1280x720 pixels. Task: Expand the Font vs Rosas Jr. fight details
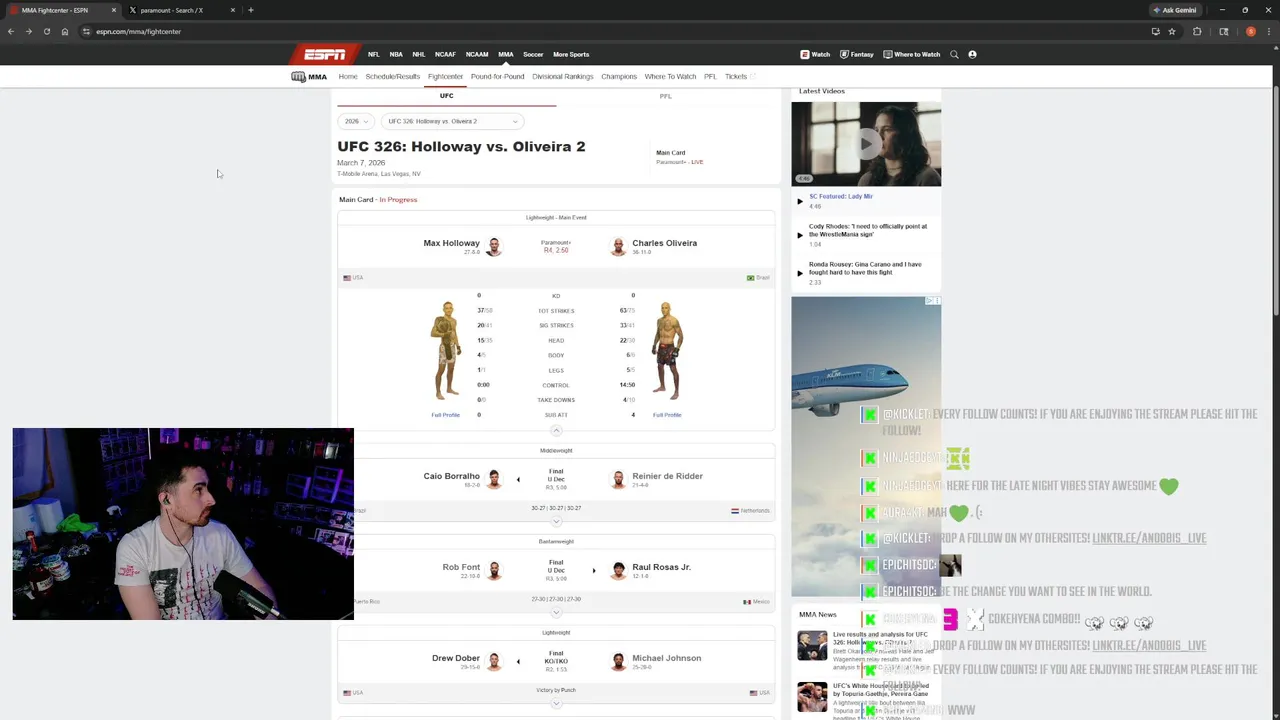pos(556,612)
